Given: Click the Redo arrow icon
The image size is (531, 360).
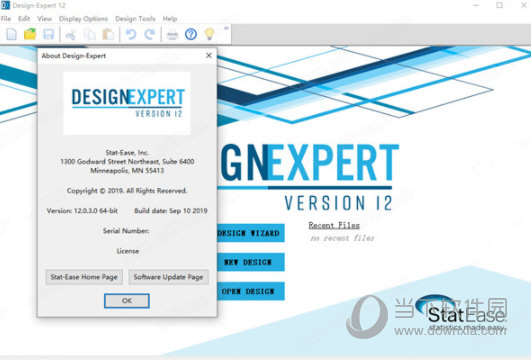Looking at the screenshot, I should [x=149, y=35].
